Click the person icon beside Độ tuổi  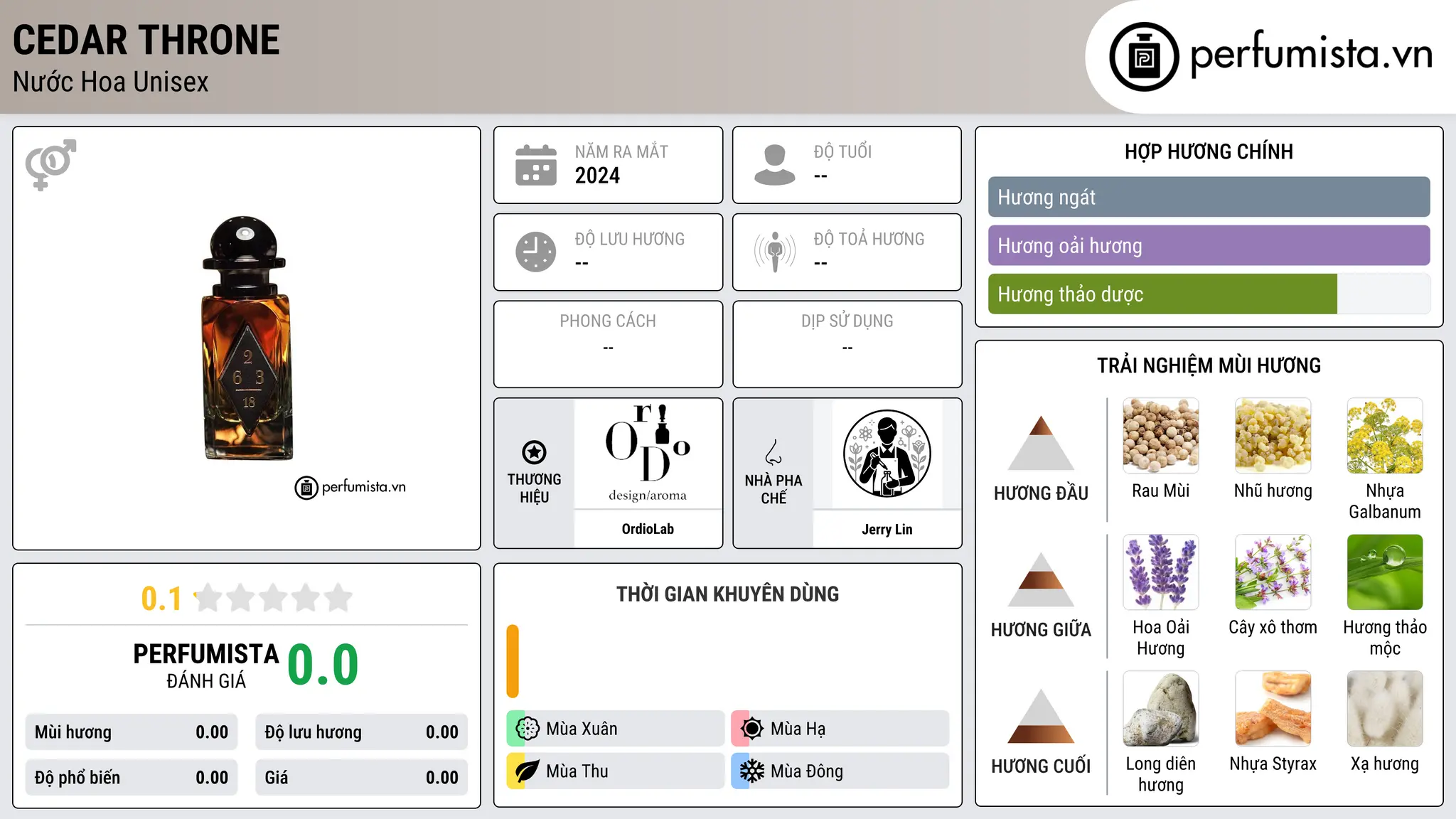[774, 165]
